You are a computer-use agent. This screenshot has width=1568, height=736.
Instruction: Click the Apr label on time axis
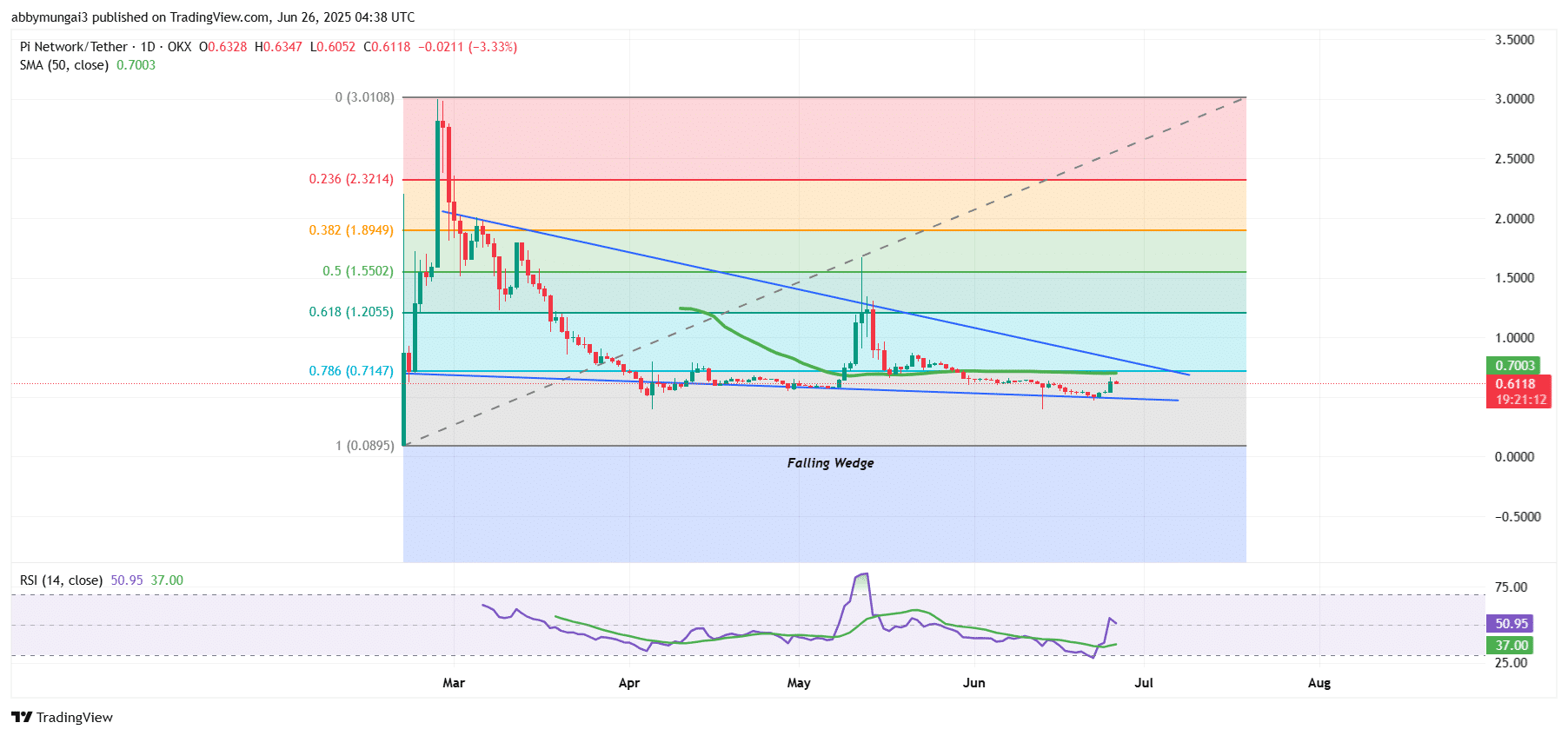pos(629,683)
